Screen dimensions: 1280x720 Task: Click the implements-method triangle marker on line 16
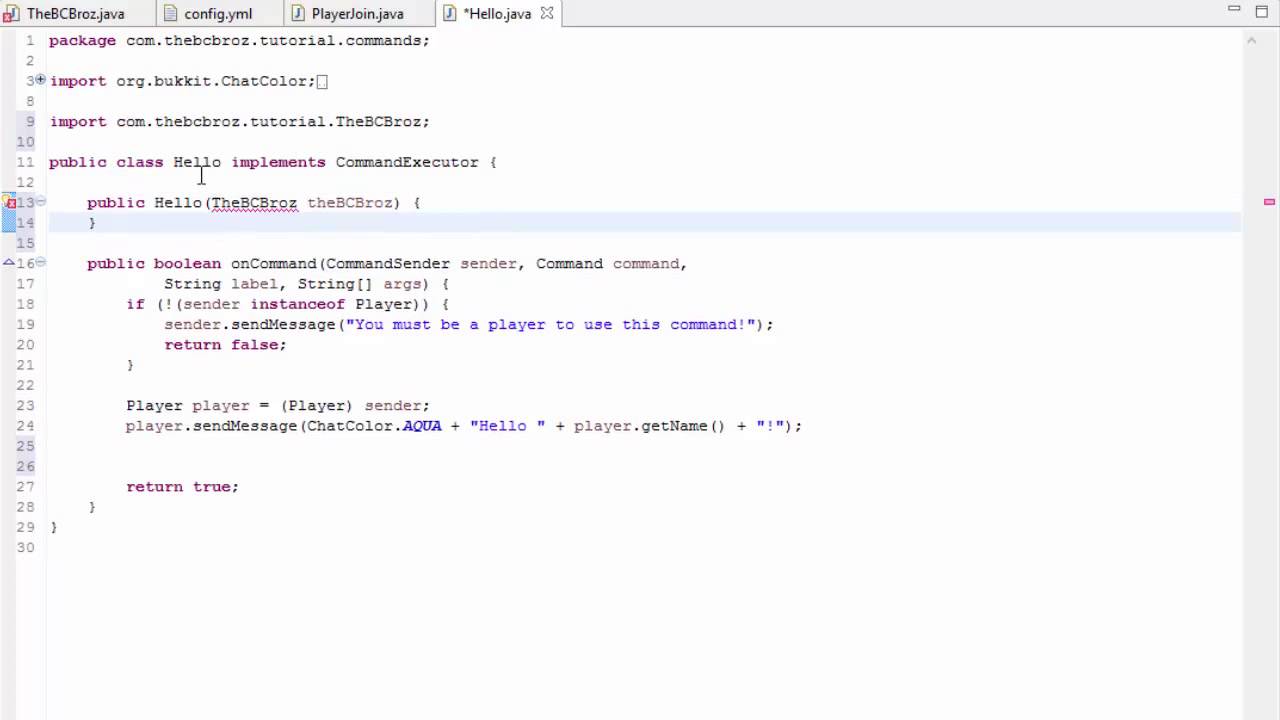point(9,262)
